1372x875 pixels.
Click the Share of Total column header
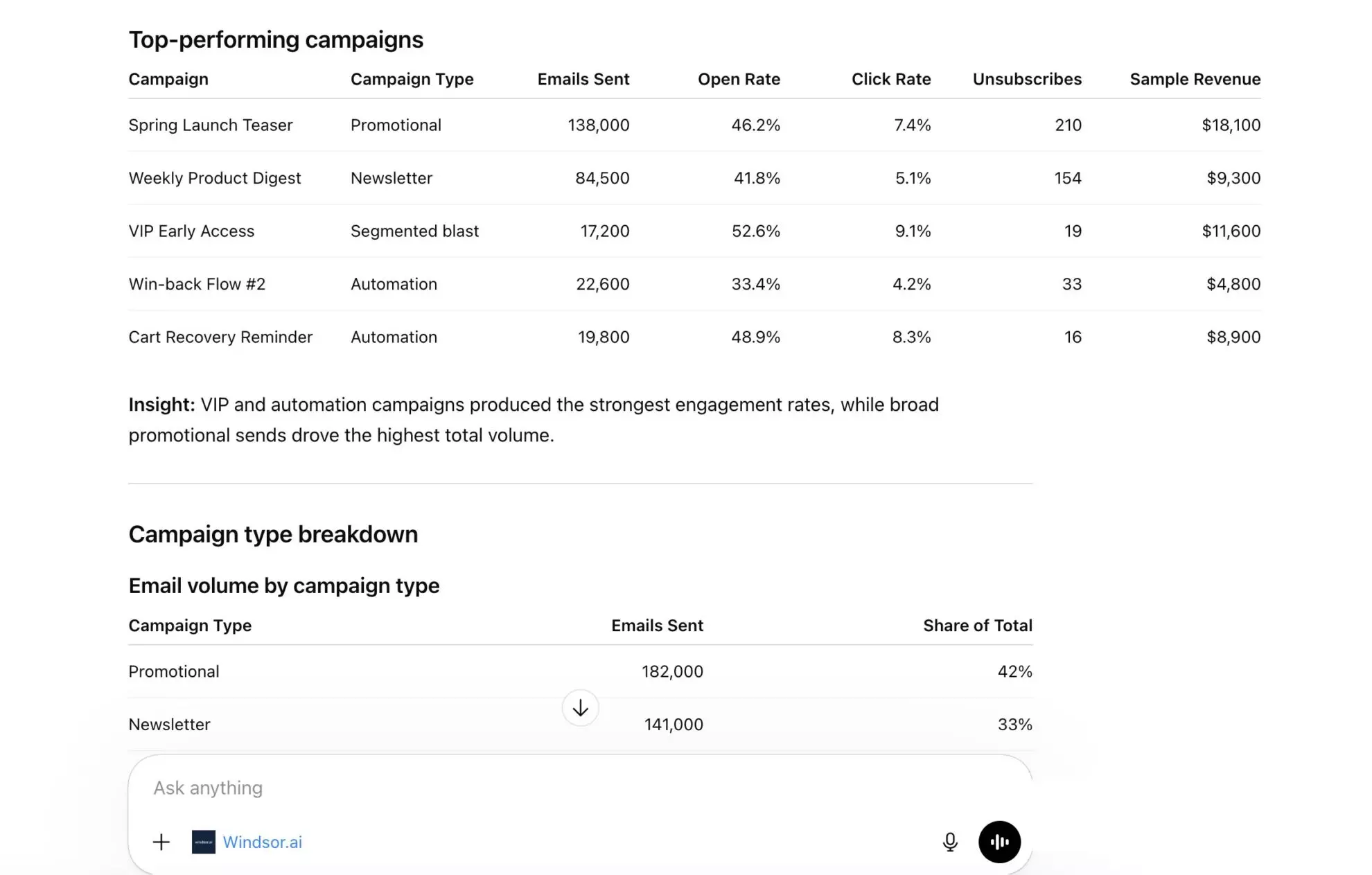(x=977, y=625)
